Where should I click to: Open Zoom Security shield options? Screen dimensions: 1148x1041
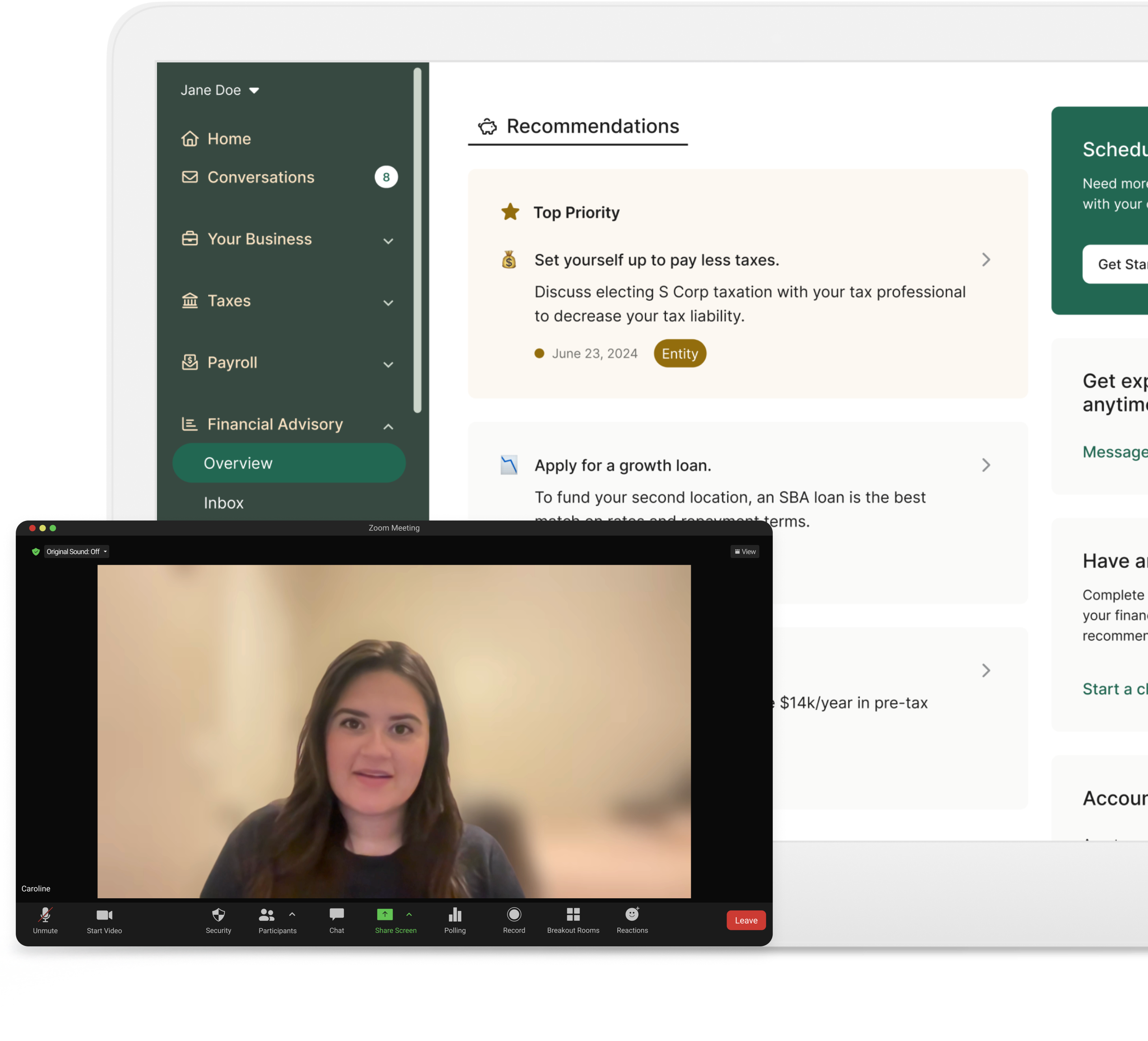(218, 916)
